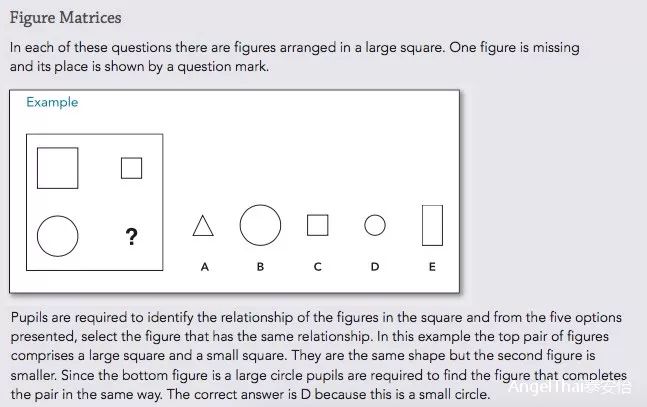Screen dimensions: 647x407
Task: Choose the small square option C
Action: [x=318, y=225]
